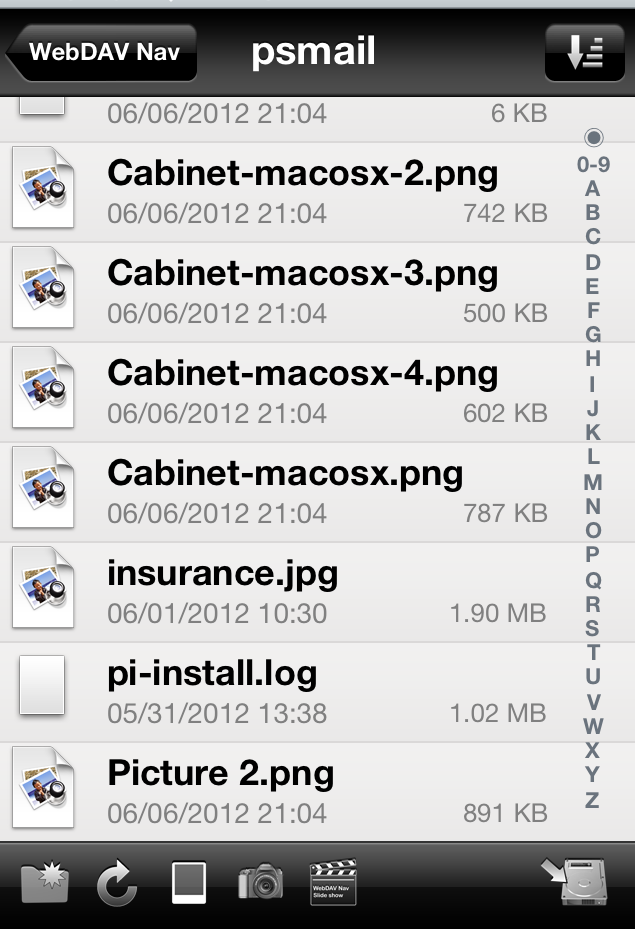
Task: Tap the blank page icon in toolbar
Action: tap(189, 883)
